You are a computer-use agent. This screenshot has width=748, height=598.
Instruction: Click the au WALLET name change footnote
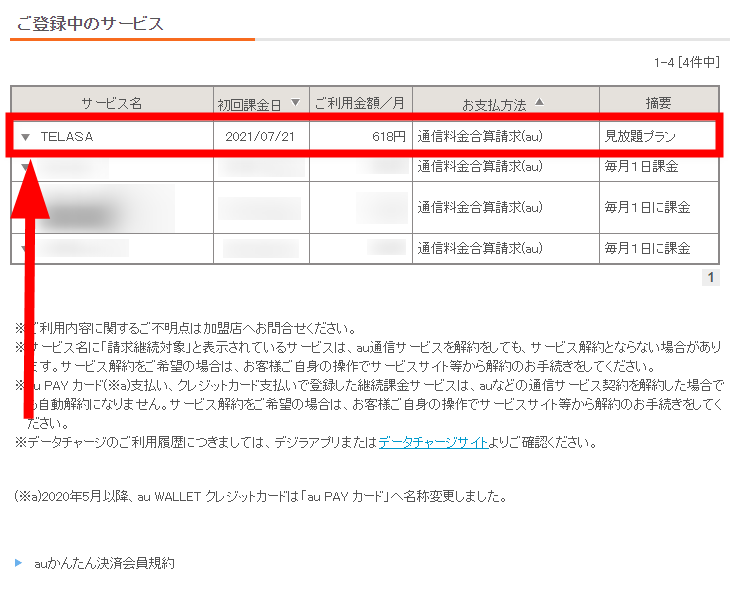tap(260, 496)
